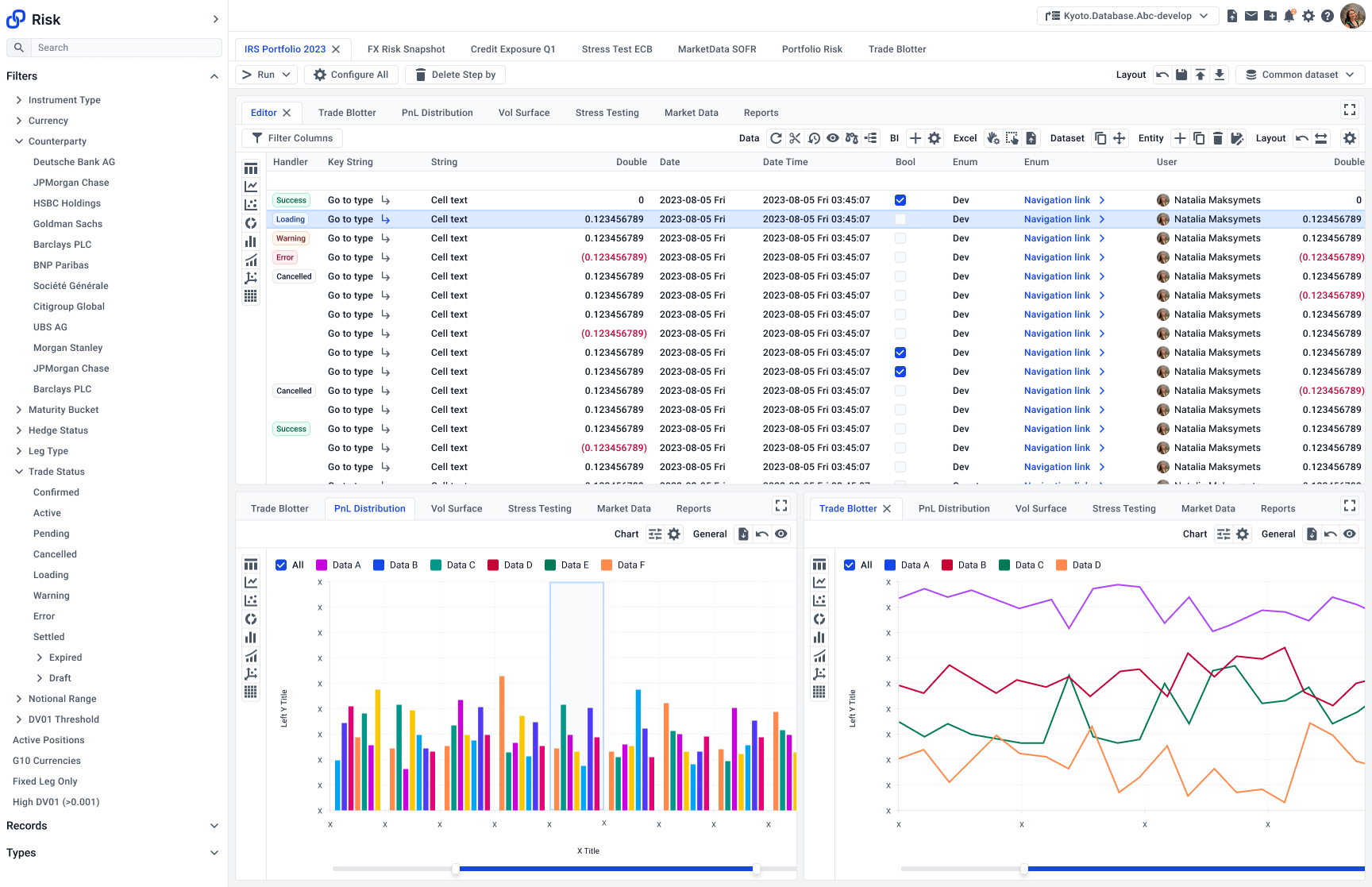Toggle visibility eye in PnL Distribution General toolbar
The height and width of the screenshot is (887, 1372).
click(781, 534)
